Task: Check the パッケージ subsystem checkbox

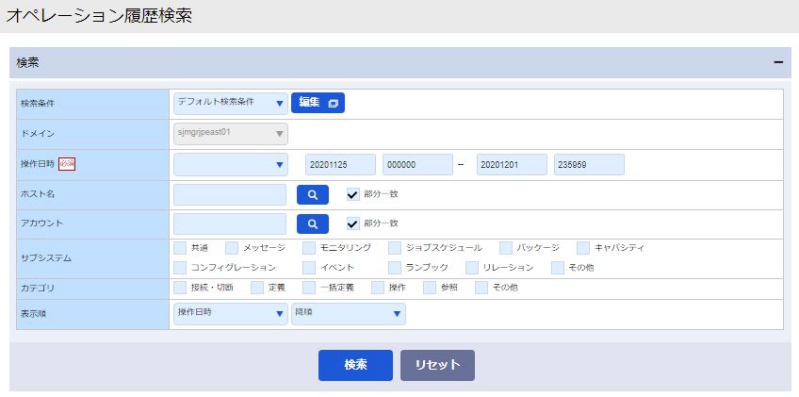Action: point(506,248)
